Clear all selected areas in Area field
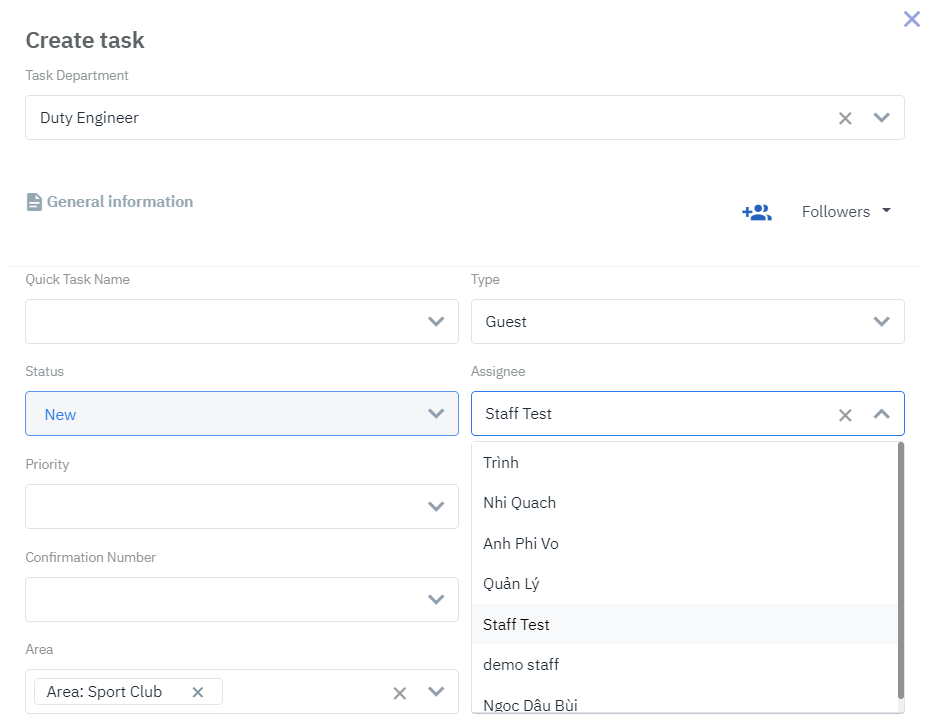 point(399,693)
